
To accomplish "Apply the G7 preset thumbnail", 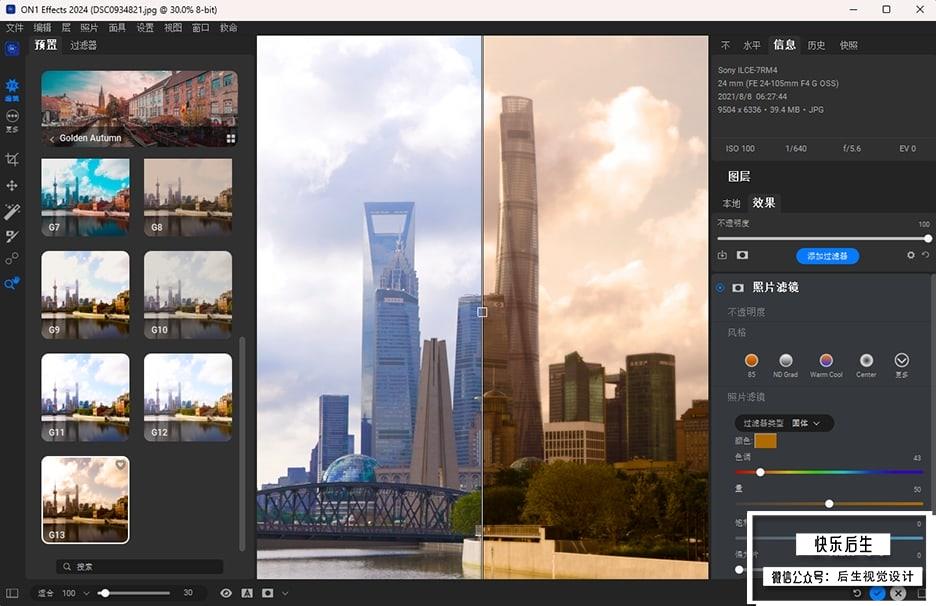I will [85, 196].
